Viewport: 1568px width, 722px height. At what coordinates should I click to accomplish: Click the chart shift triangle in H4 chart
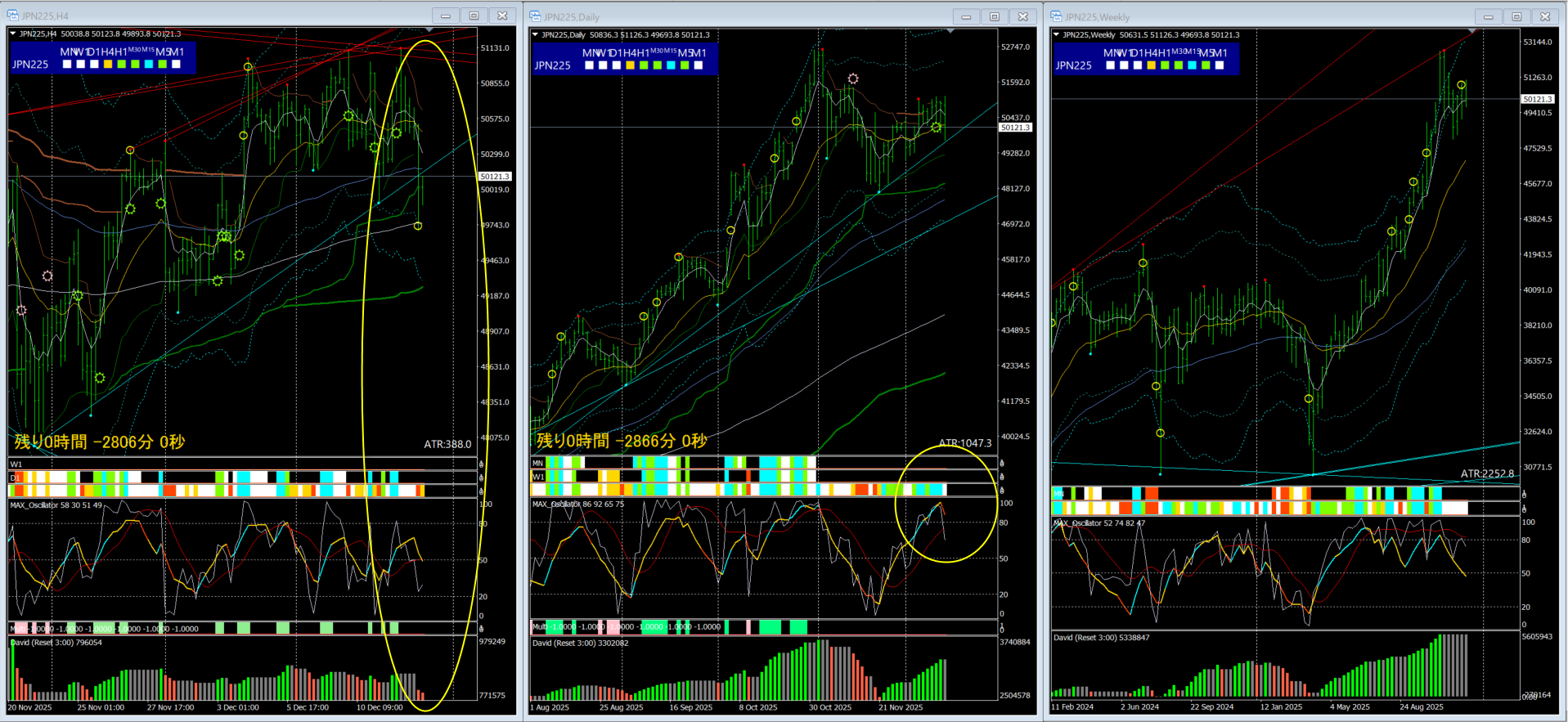[429, 30]
